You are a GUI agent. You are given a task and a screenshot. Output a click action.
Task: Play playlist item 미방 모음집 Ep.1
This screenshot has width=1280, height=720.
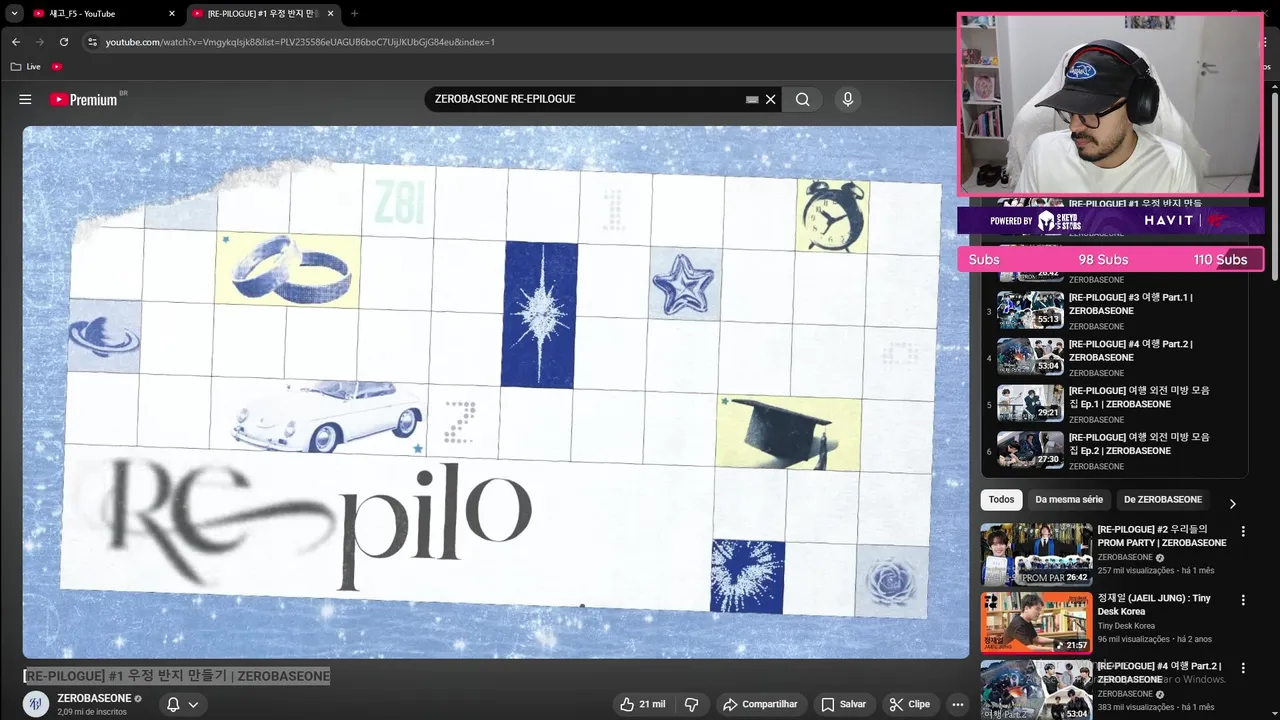pyautogui.click(x=1114, y=404)
